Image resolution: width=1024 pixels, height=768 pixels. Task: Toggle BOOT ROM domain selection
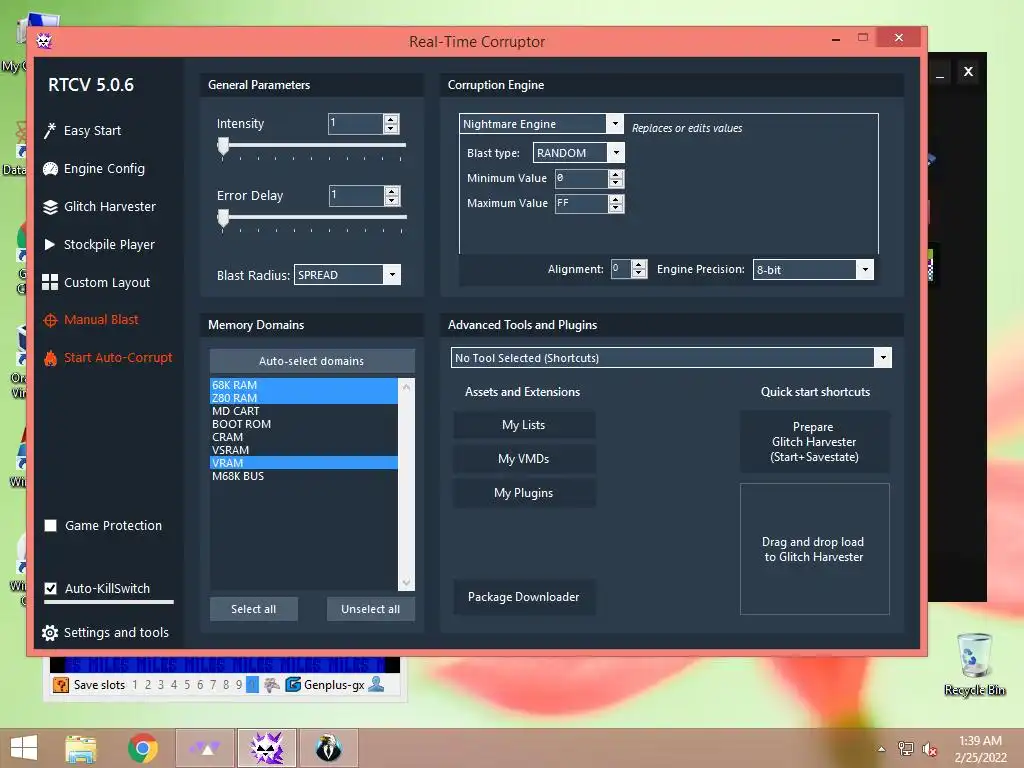(x=304, y=424)
